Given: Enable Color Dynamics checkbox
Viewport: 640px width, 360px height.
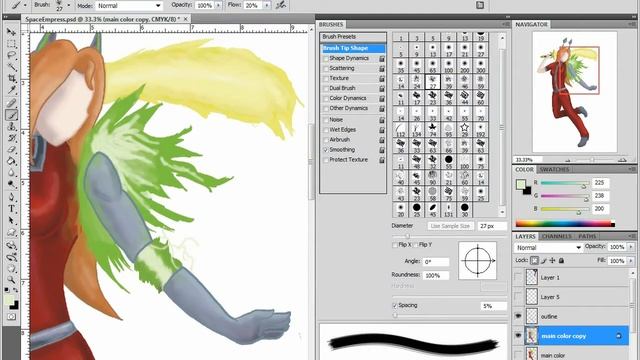Looking at the screenshot, I should coord(326,99).
